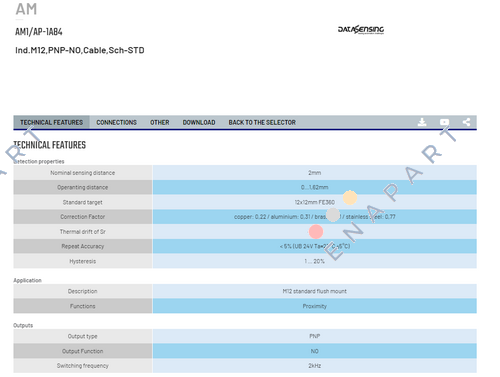Click the share icon in the tab bar
The image size is (500, 377).
point(466,122)
